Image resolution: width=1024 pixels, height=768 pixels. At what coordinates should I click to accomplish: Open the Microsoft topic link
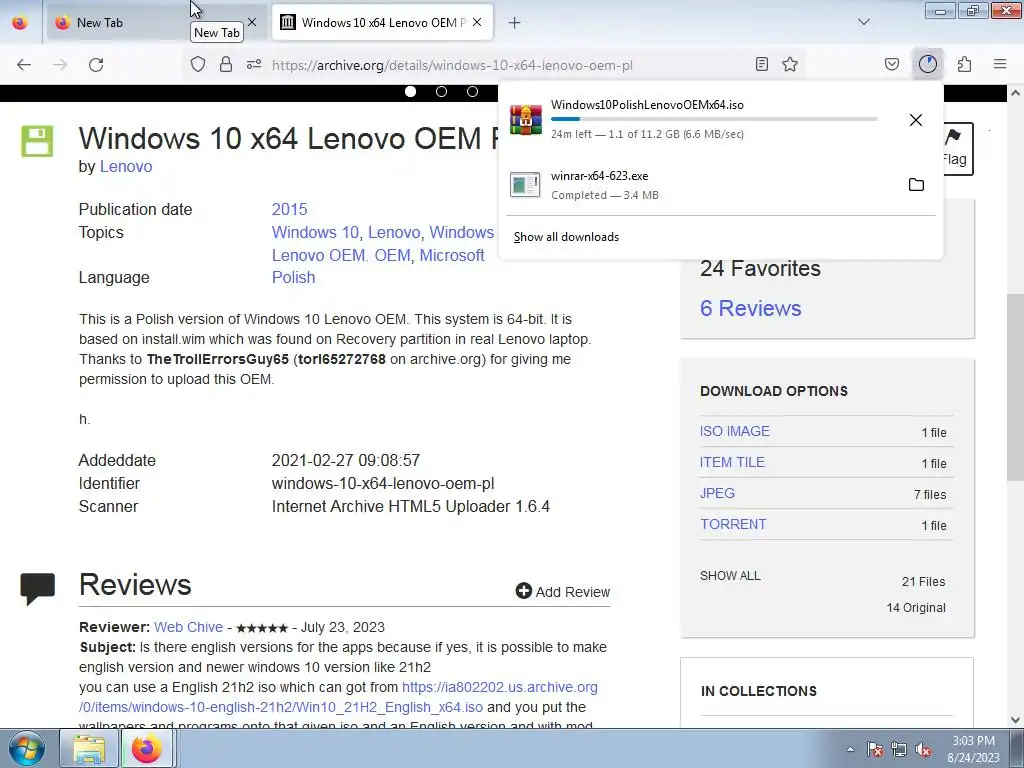tap(452, 255)
